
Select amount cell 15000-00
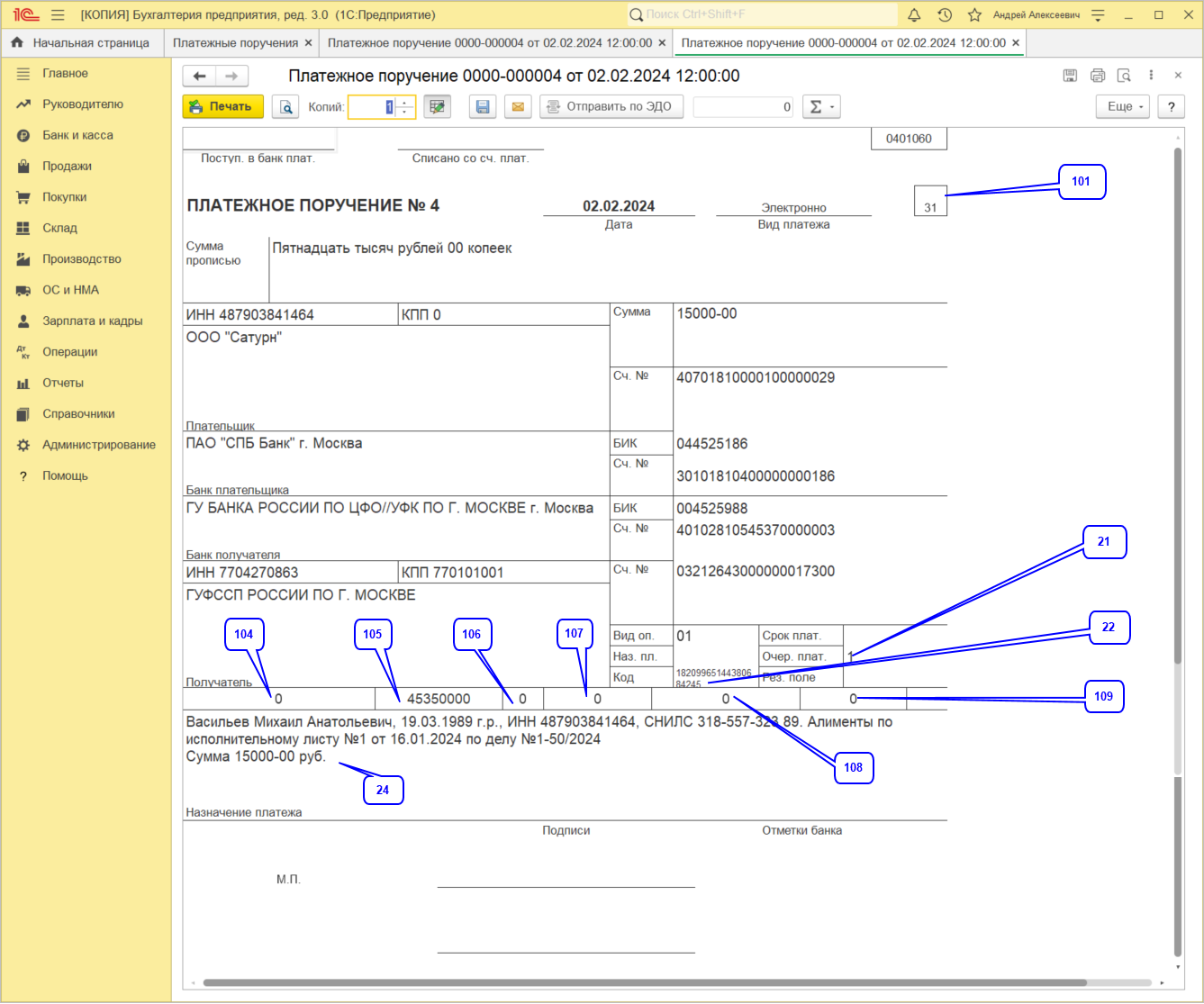click(x=707, y=313)
